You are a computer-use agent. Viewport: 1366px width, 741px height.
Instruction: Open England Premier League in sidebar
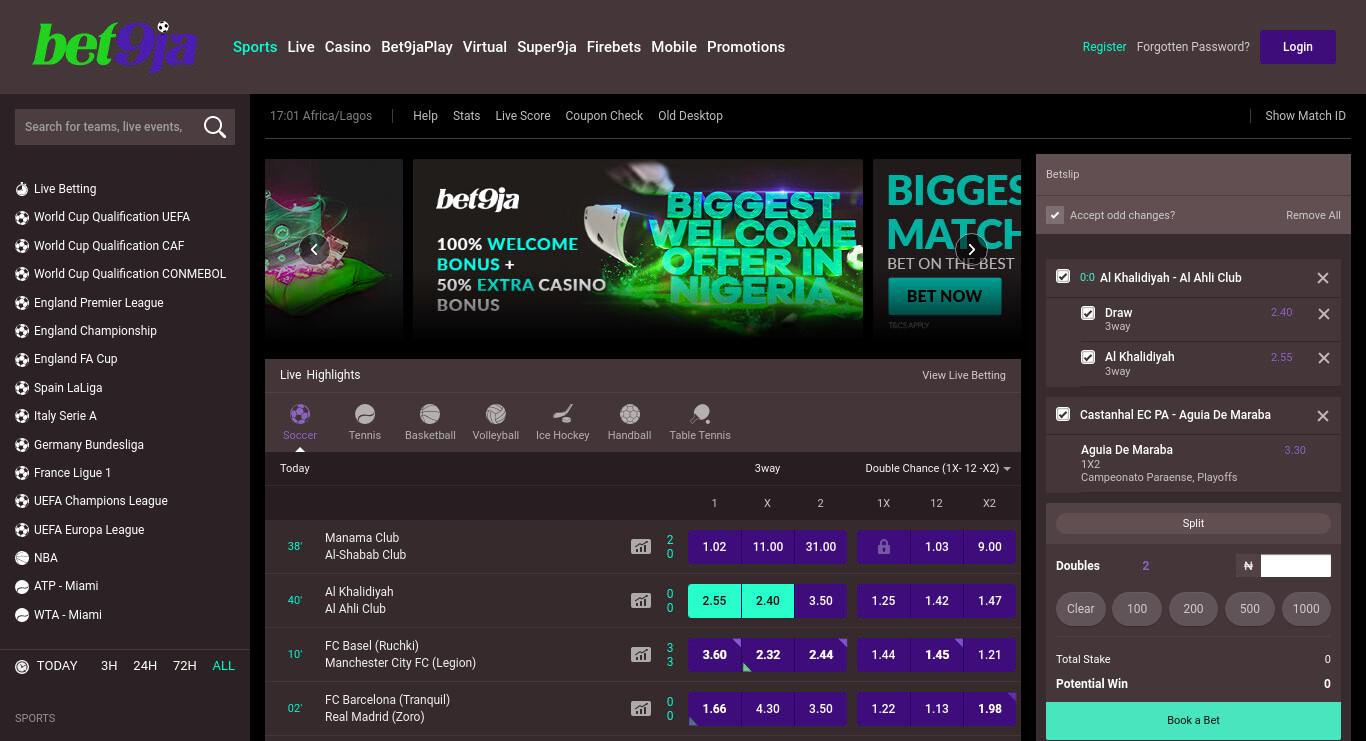(x=98, y=303)
